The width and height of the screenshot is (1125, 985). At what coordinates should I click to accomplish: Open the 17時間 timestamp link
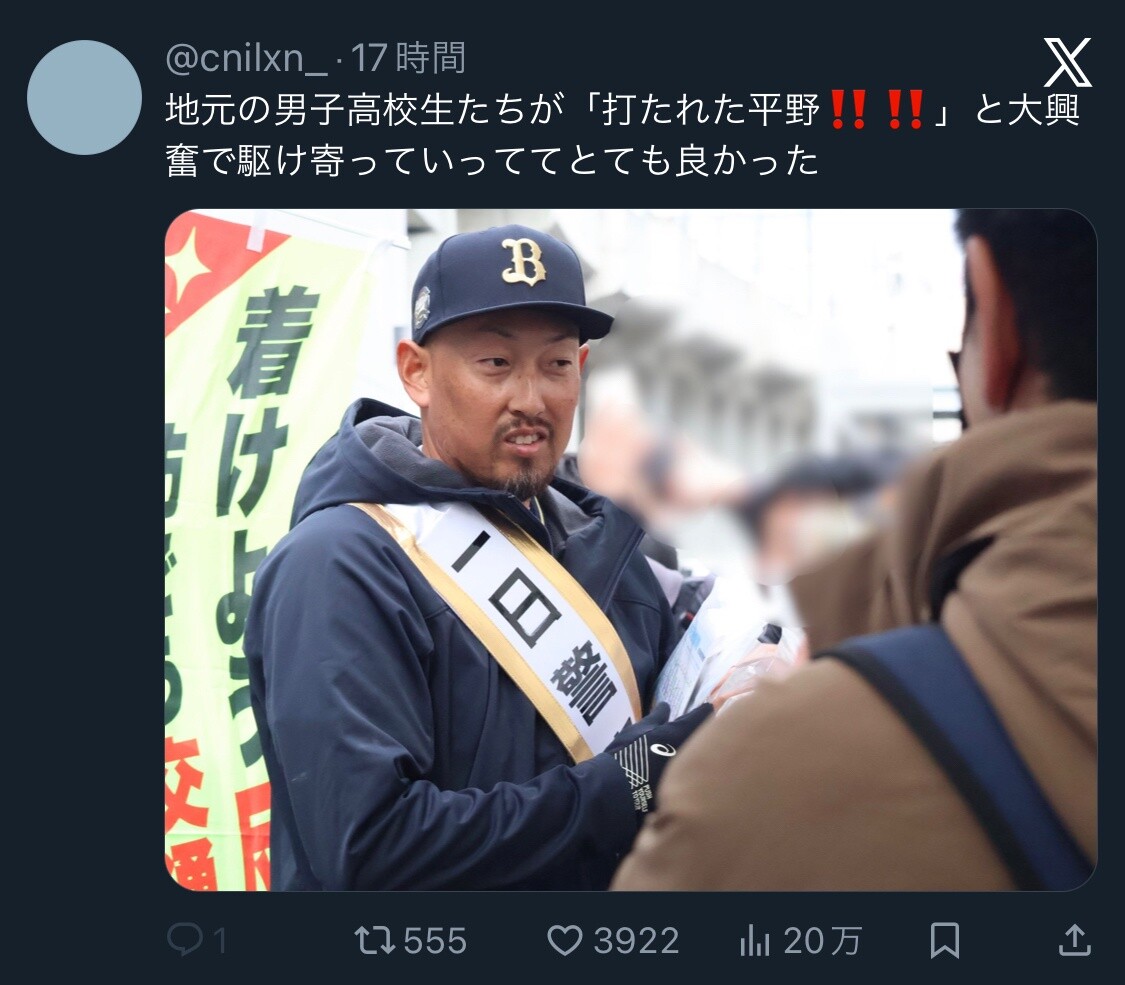coord(408,58)
